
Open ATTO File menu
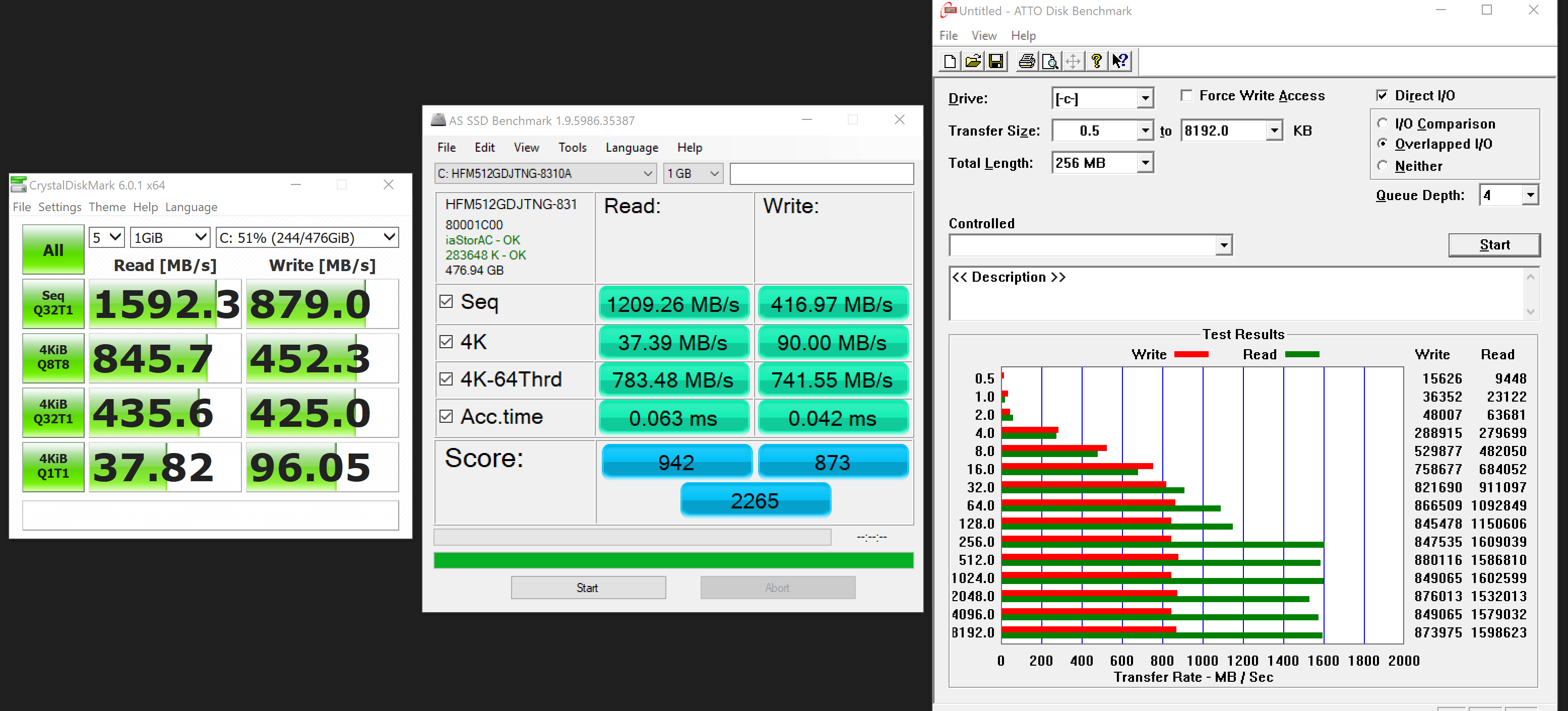pos(949,35)
